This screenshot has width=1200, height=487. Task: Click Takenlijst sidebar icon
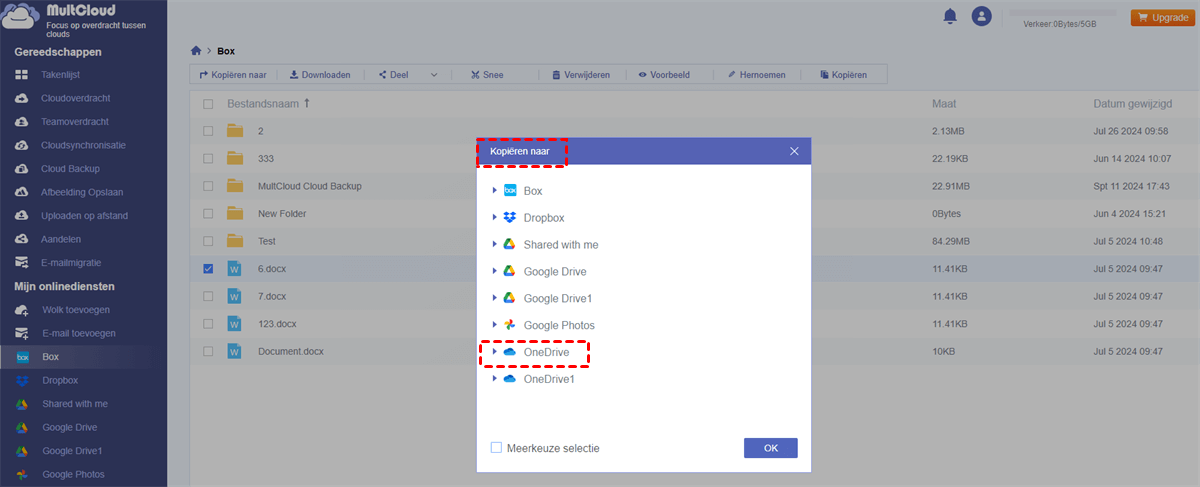pos(22,75)
